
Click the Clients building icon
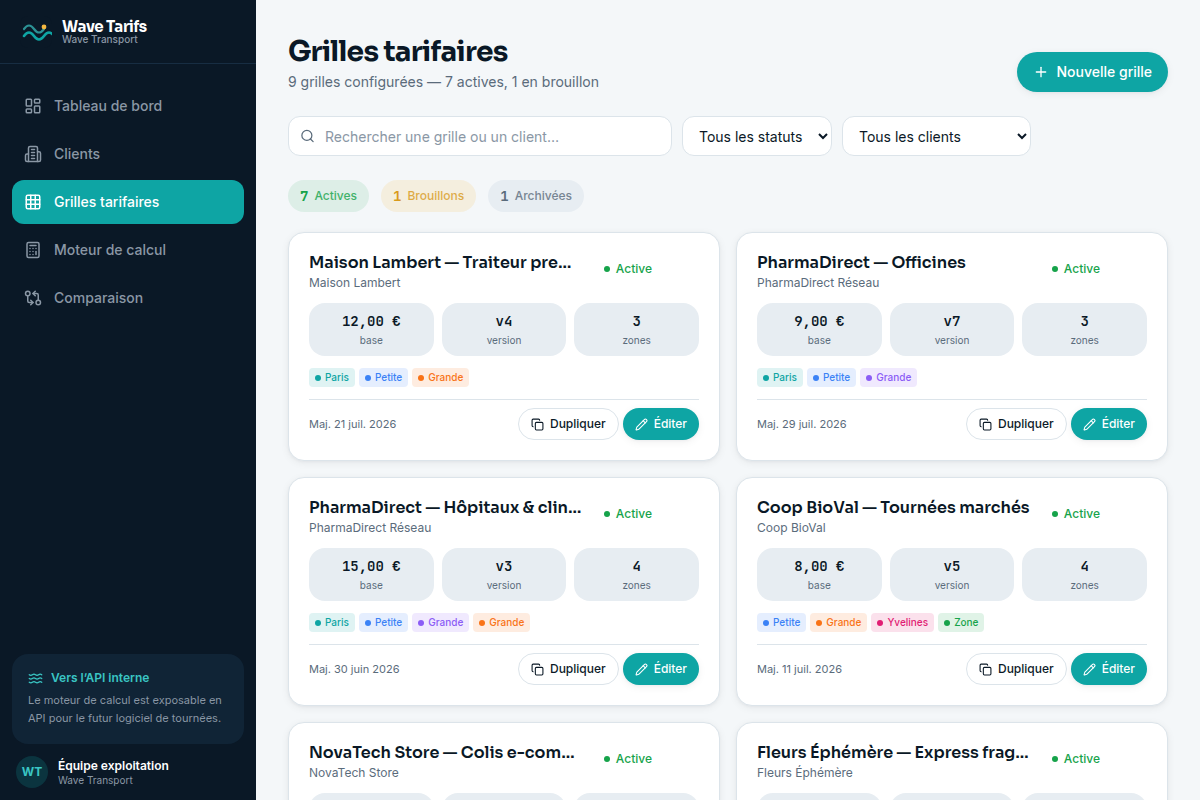point(33,154)
